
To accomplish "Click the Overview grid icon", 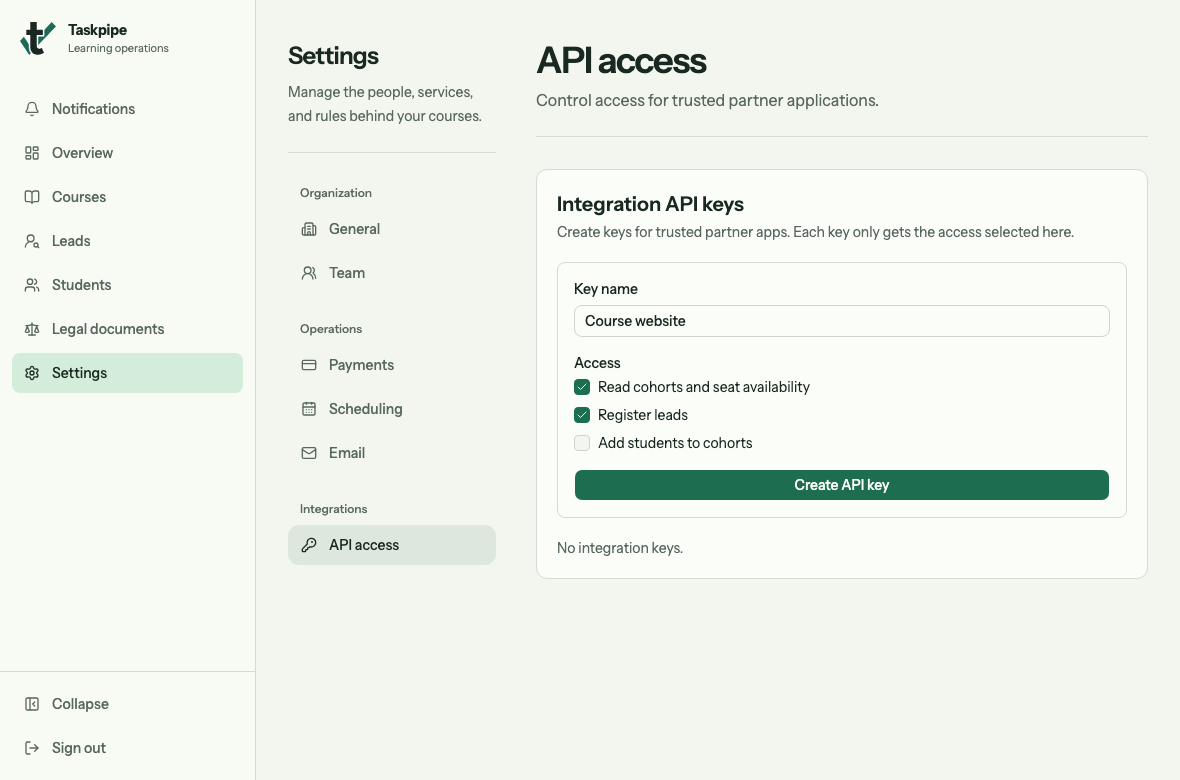I will click(32, 153).
